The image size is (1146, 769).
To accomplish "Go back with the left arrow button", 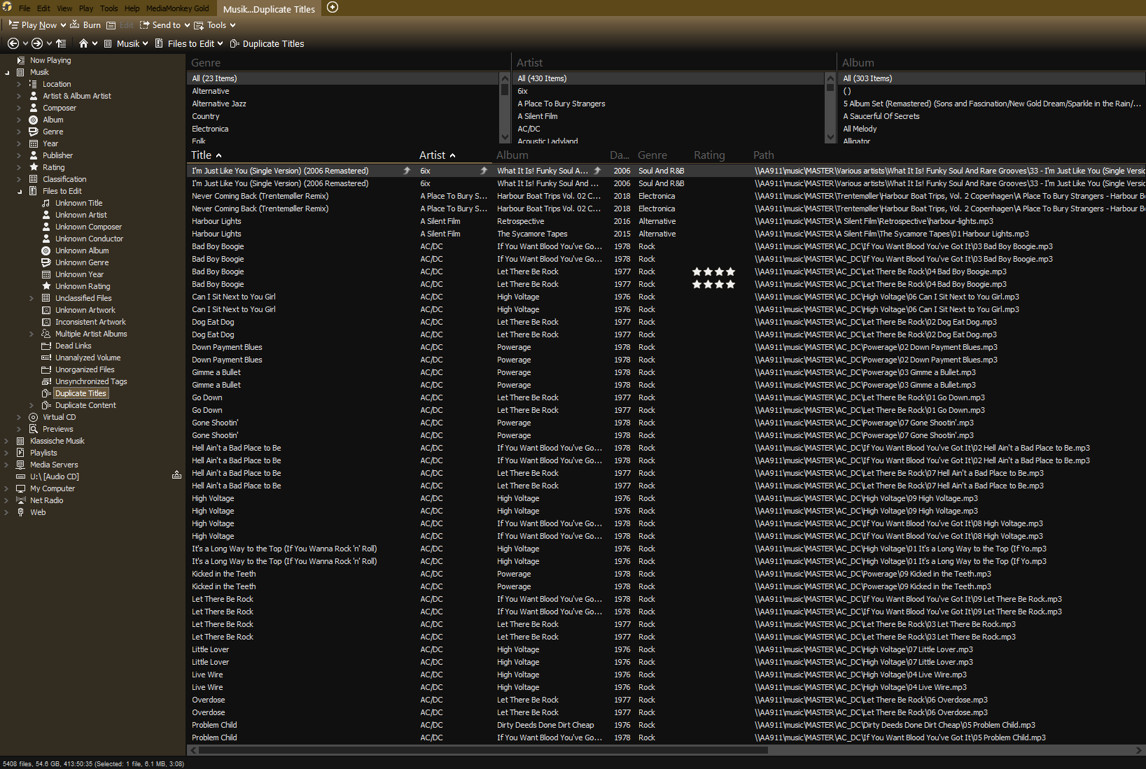I will [x=13, y=44].
